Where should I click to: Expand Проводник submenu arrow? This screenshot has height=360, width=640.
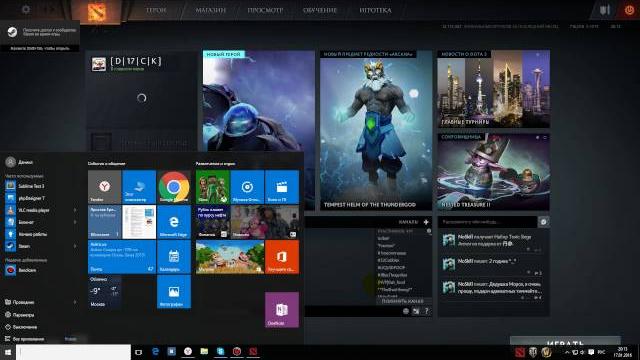coord(75,302)
